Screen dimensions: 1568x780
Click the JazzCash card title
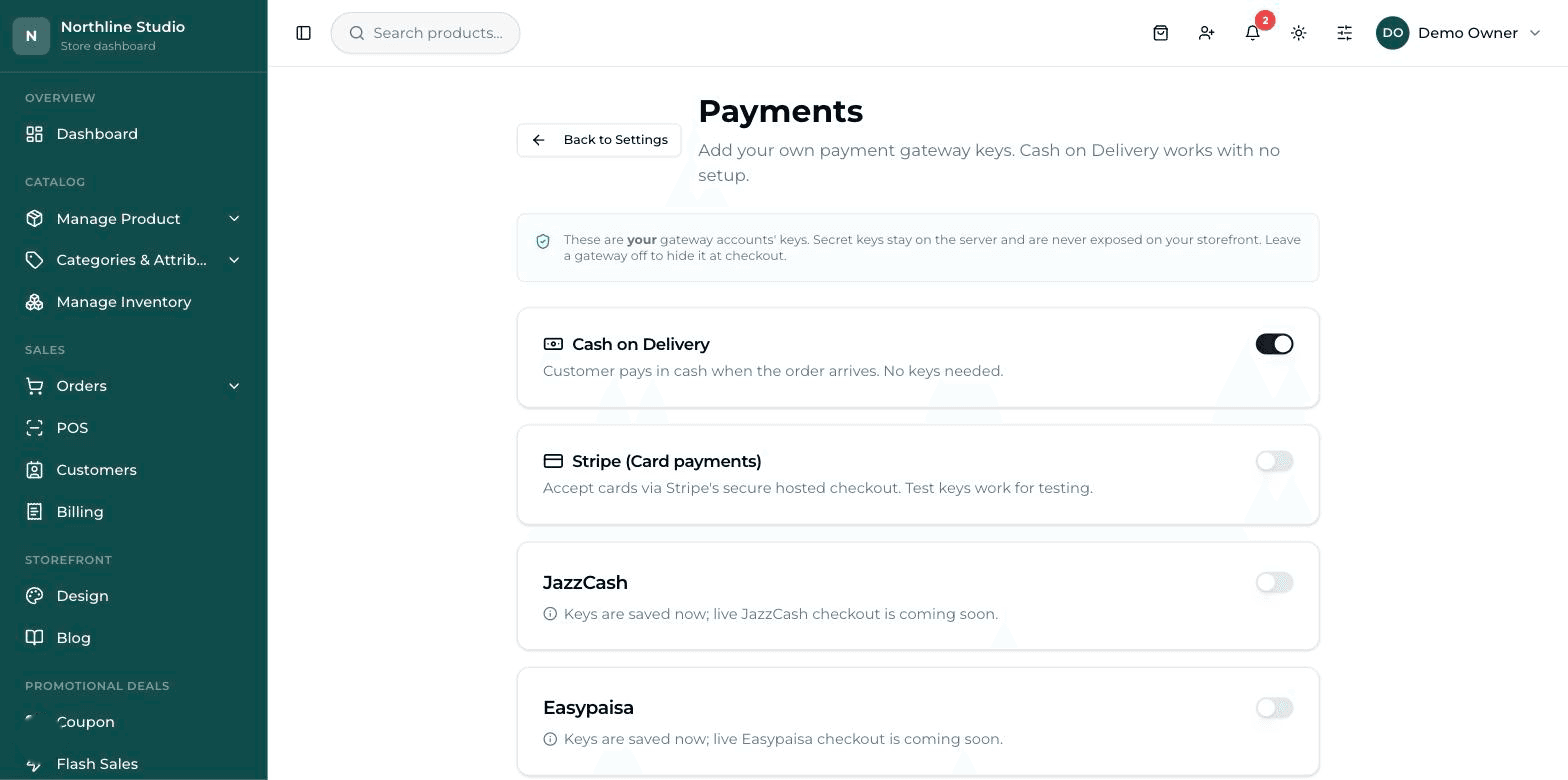point(585,582)
